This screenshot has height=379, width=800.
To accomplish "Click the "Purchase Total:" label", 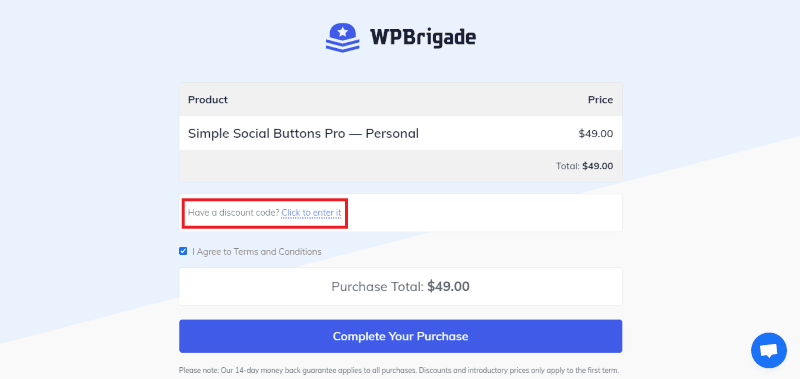I will coord(378,287).
